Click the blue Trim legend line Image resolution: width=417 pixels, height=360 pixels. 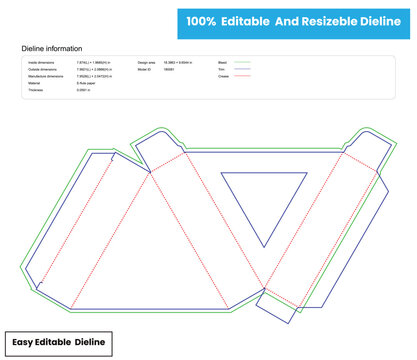click(242, 69)
